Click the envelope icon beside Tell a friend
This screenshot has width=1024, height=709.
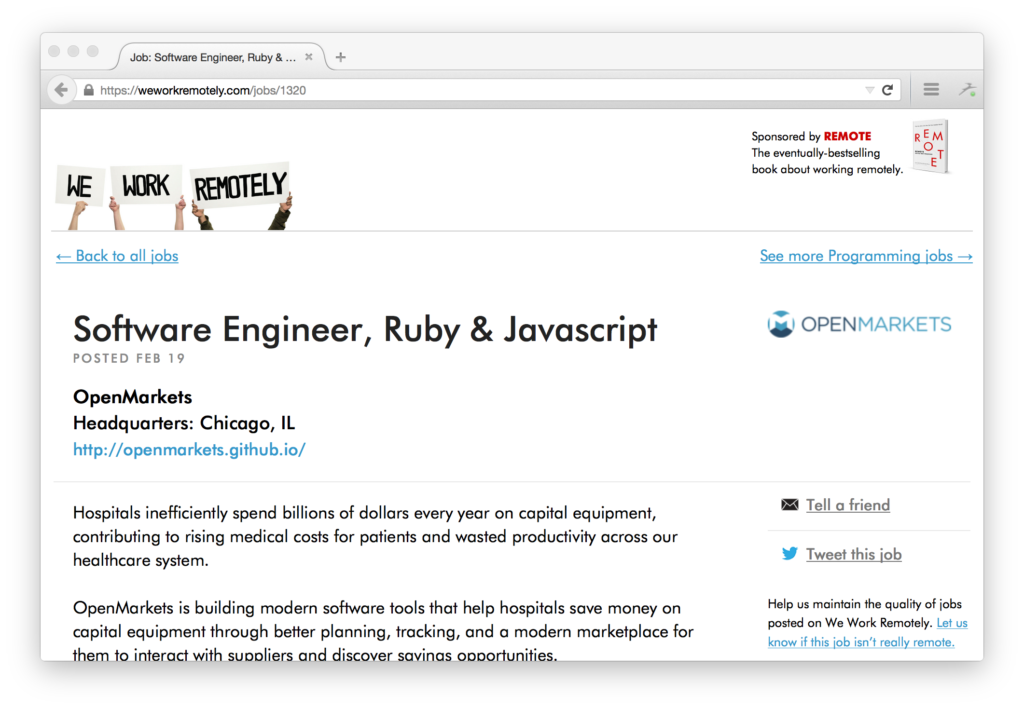coord(789,505)
